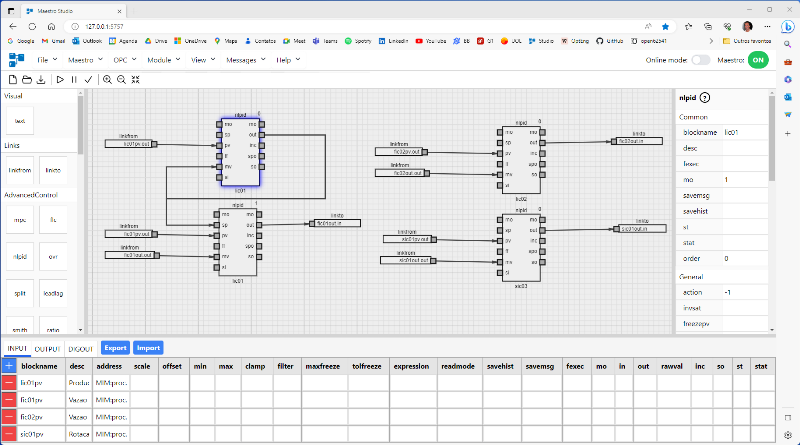Click the download/save toolbar icon
Viewport: 800px width, 445px height.
point(41,80)
